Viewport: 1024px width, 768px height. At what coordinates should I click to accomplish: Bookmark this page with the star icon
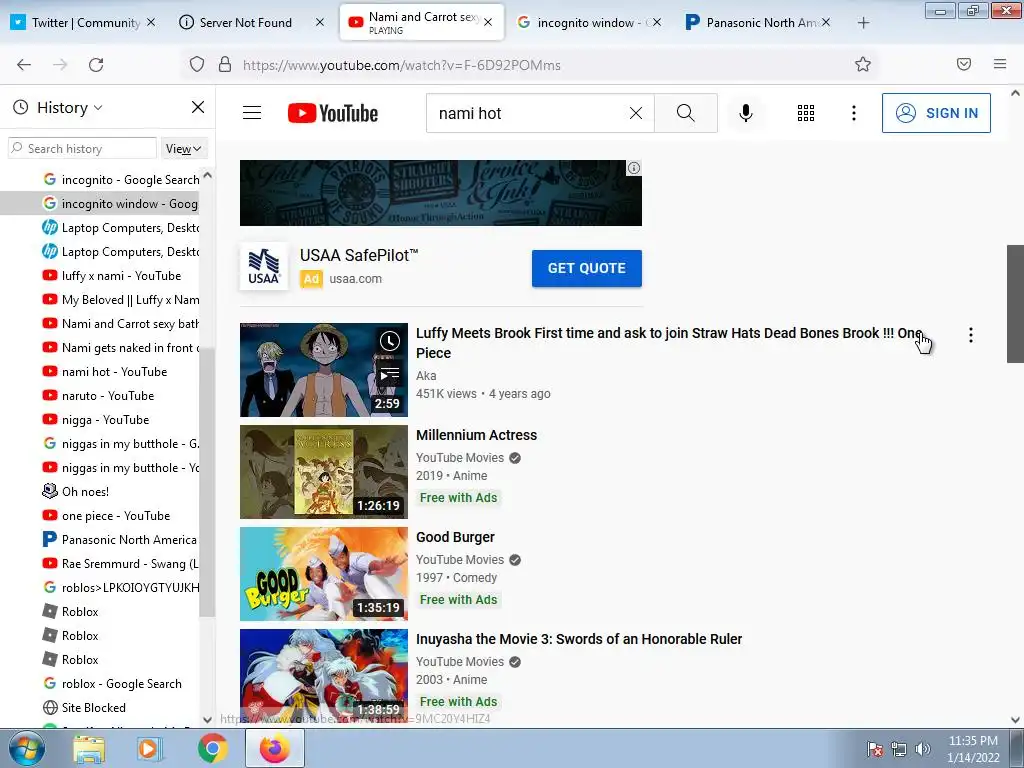click(x=863, y=65)
